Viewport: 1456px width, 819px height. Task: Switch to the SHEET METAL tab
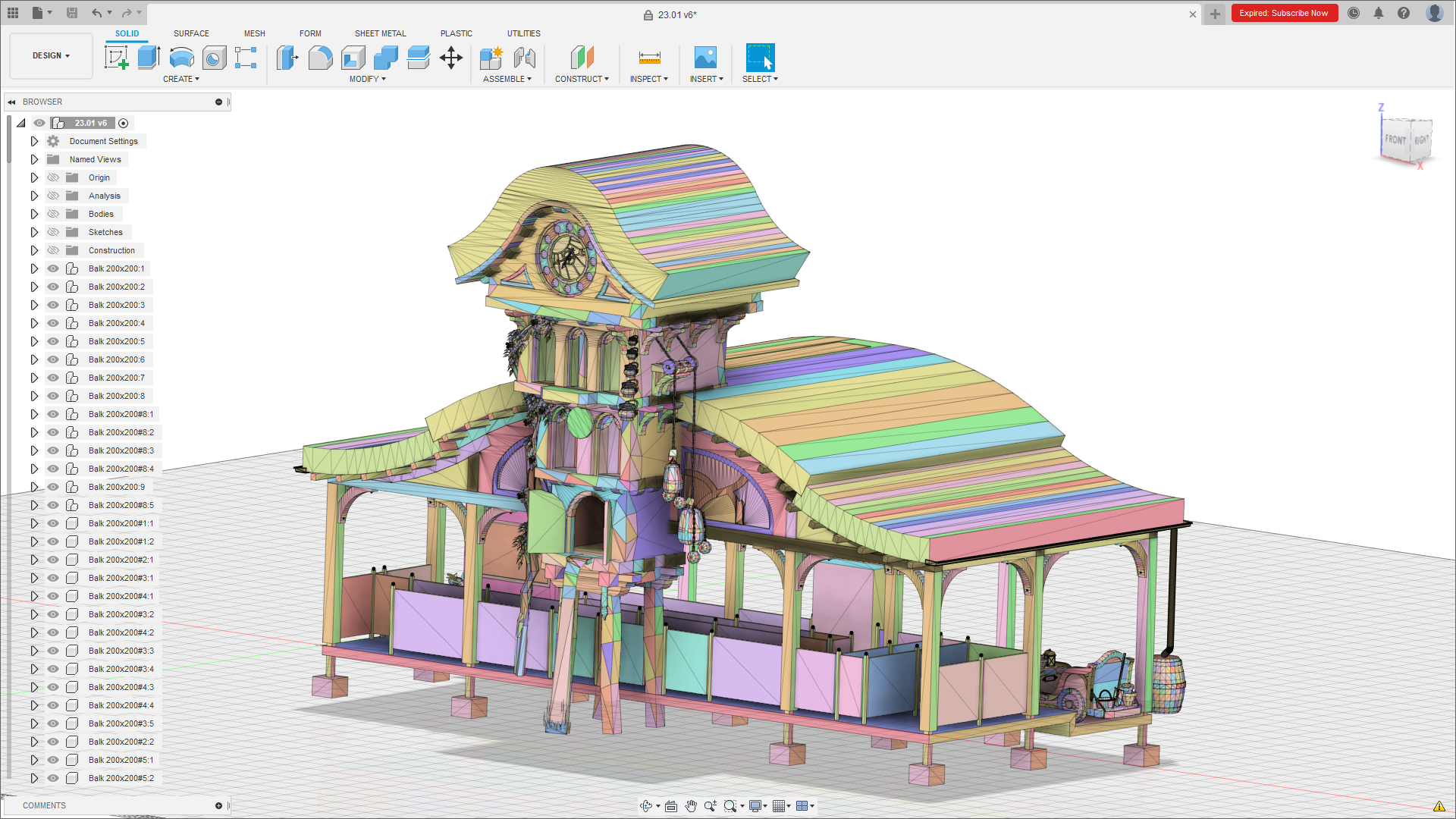380,33
